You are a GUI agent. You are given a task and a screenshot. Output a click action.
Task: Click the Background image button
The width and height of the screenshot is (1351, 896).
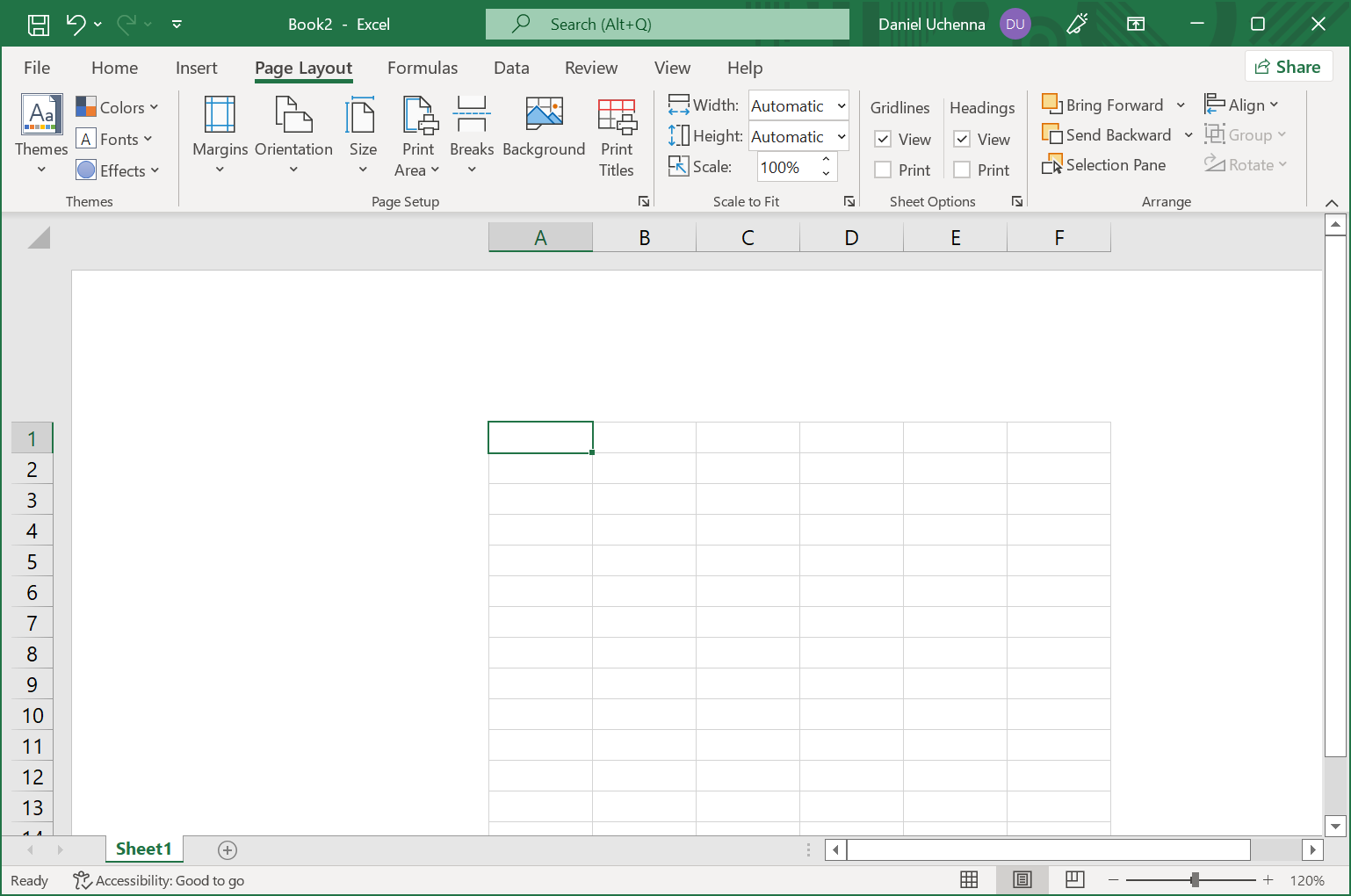(x=544, y=127)
